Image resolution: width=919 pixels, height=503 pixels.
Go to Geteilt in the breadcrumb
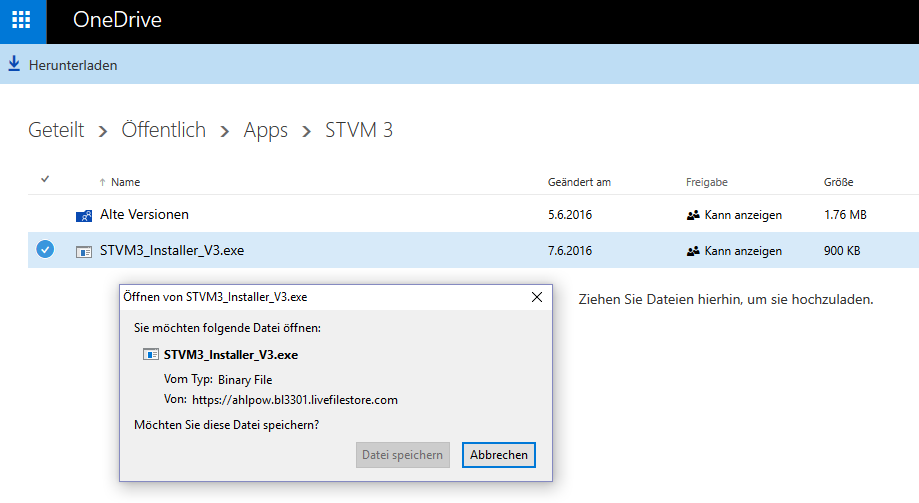(56, 131)
